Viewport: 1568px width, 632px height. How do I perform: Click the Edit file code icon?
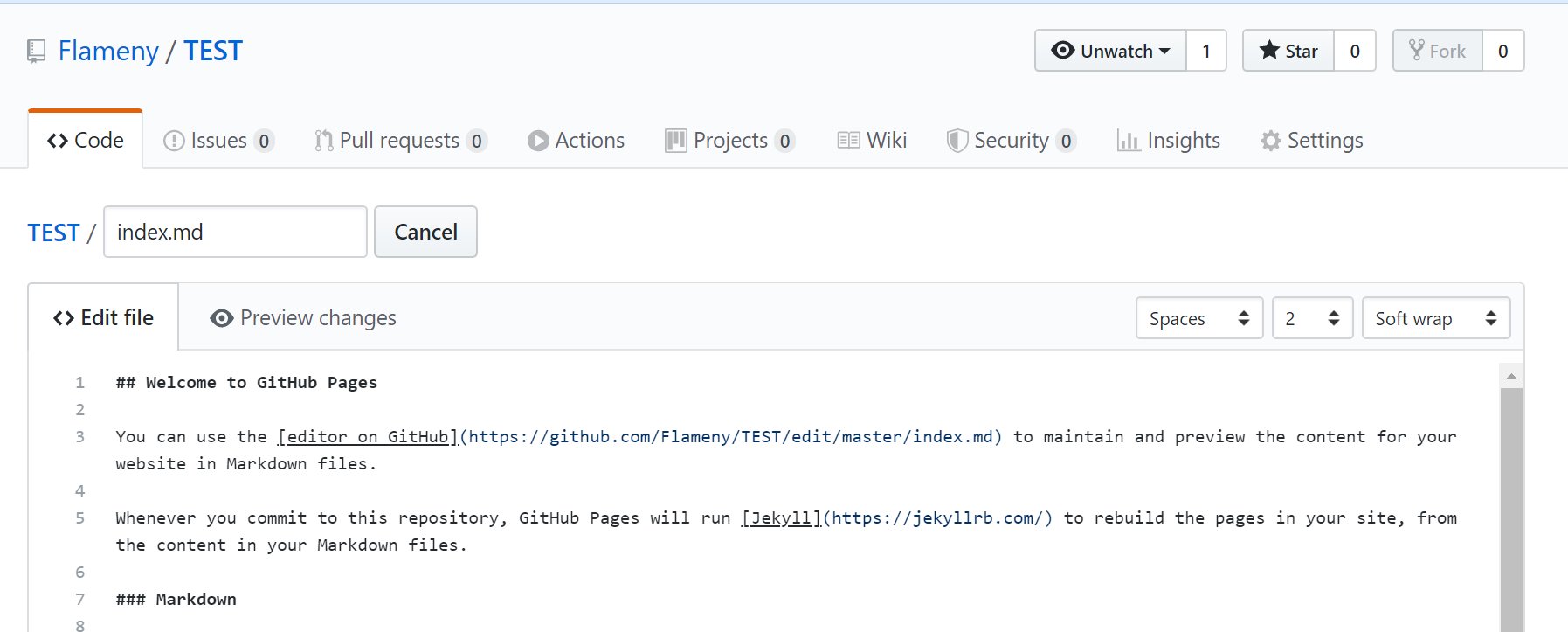click(64, 318)
